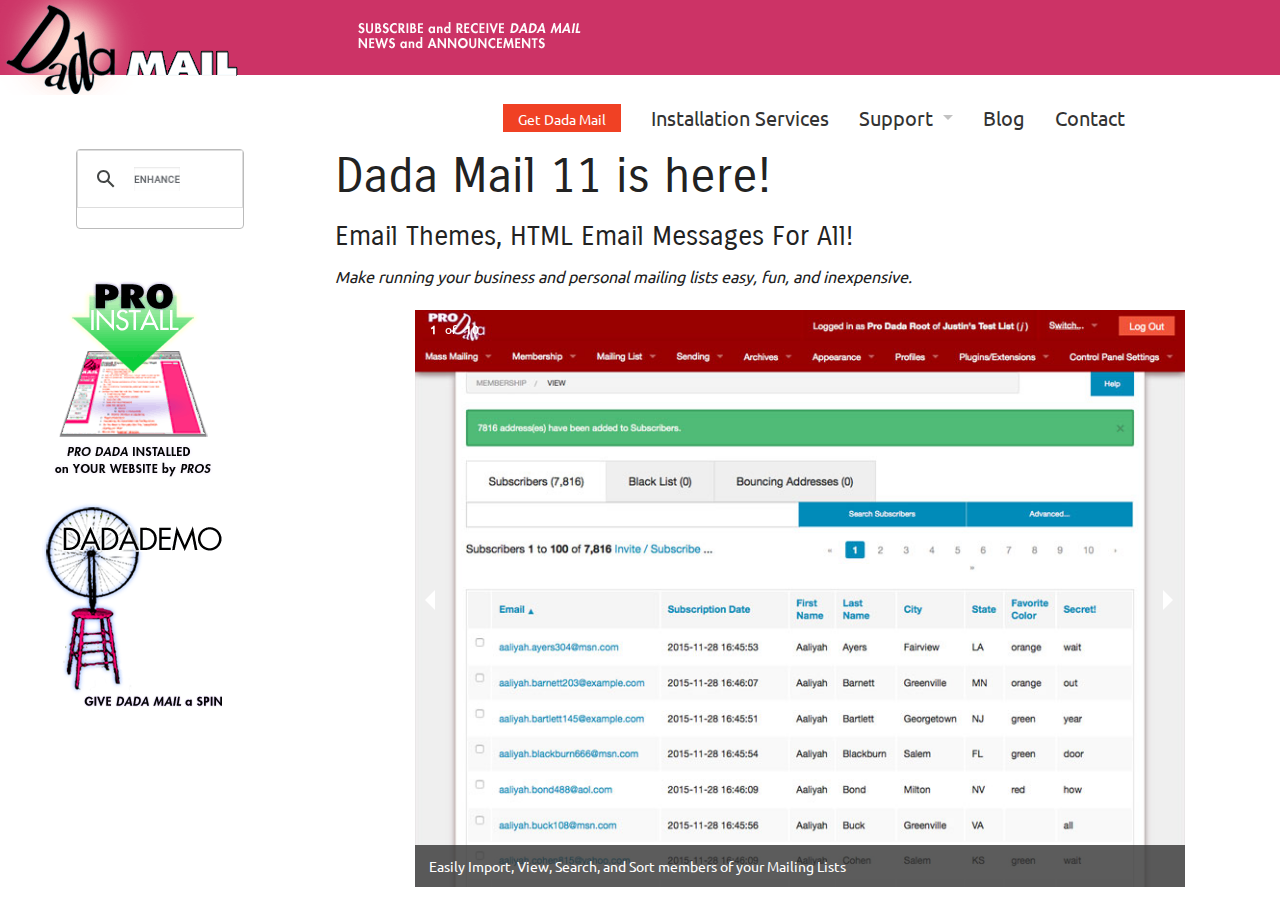Select the aaliyah.bartlett145@example.com row checkbox
Image resolution: width=1280 pixels, height=900 pixels.
pos(480,714)
